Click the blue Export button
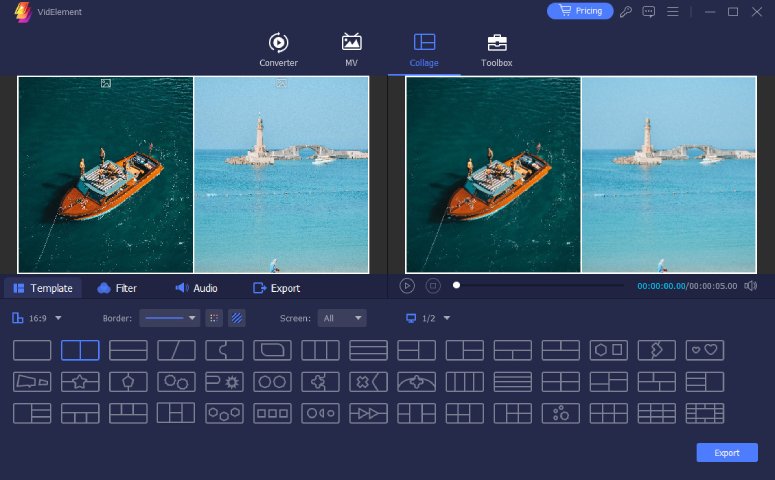The image size is (775, 480). [x=727, y=452]
